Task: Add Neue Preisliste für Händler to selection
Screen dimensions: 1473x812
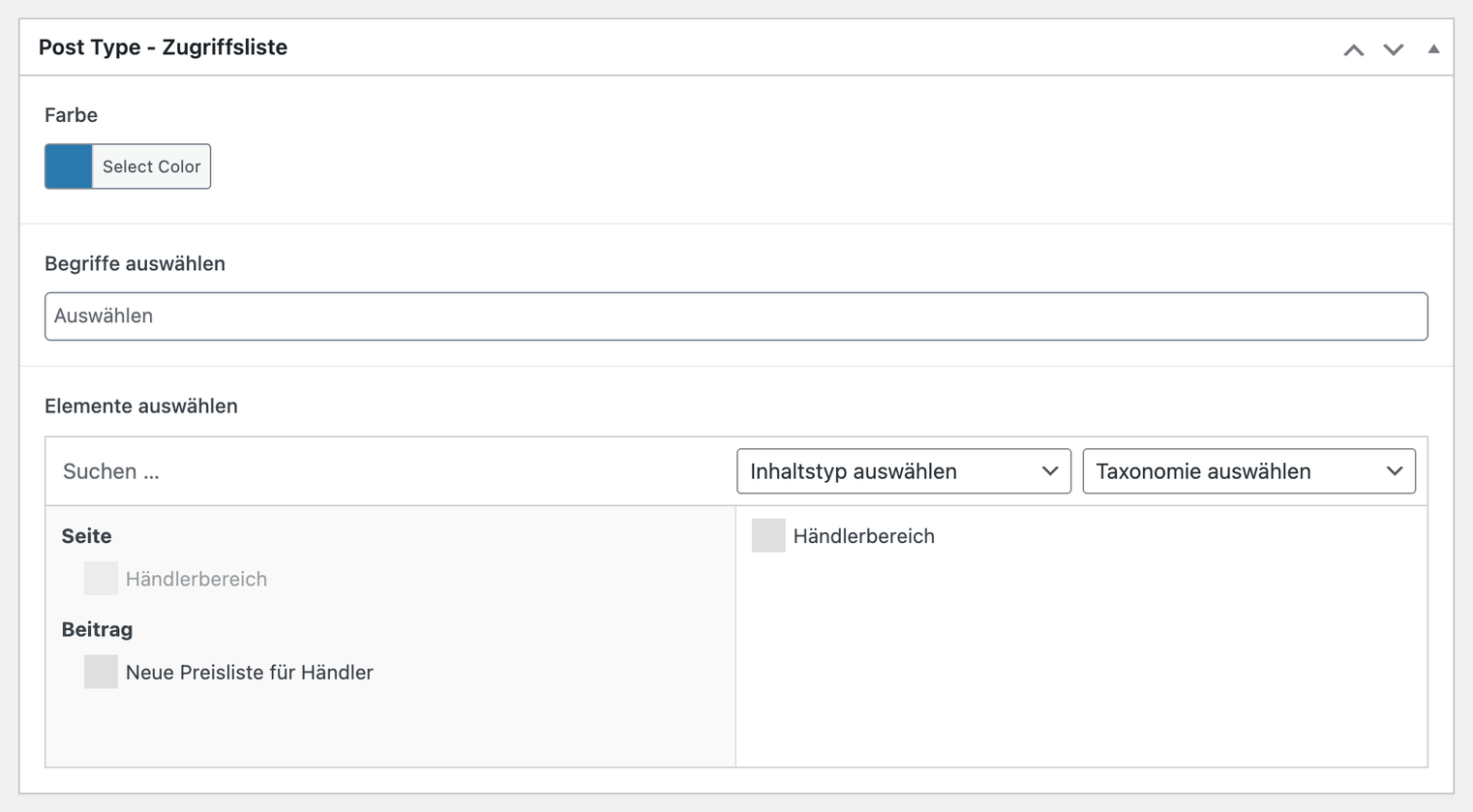Action: [229, 672]
